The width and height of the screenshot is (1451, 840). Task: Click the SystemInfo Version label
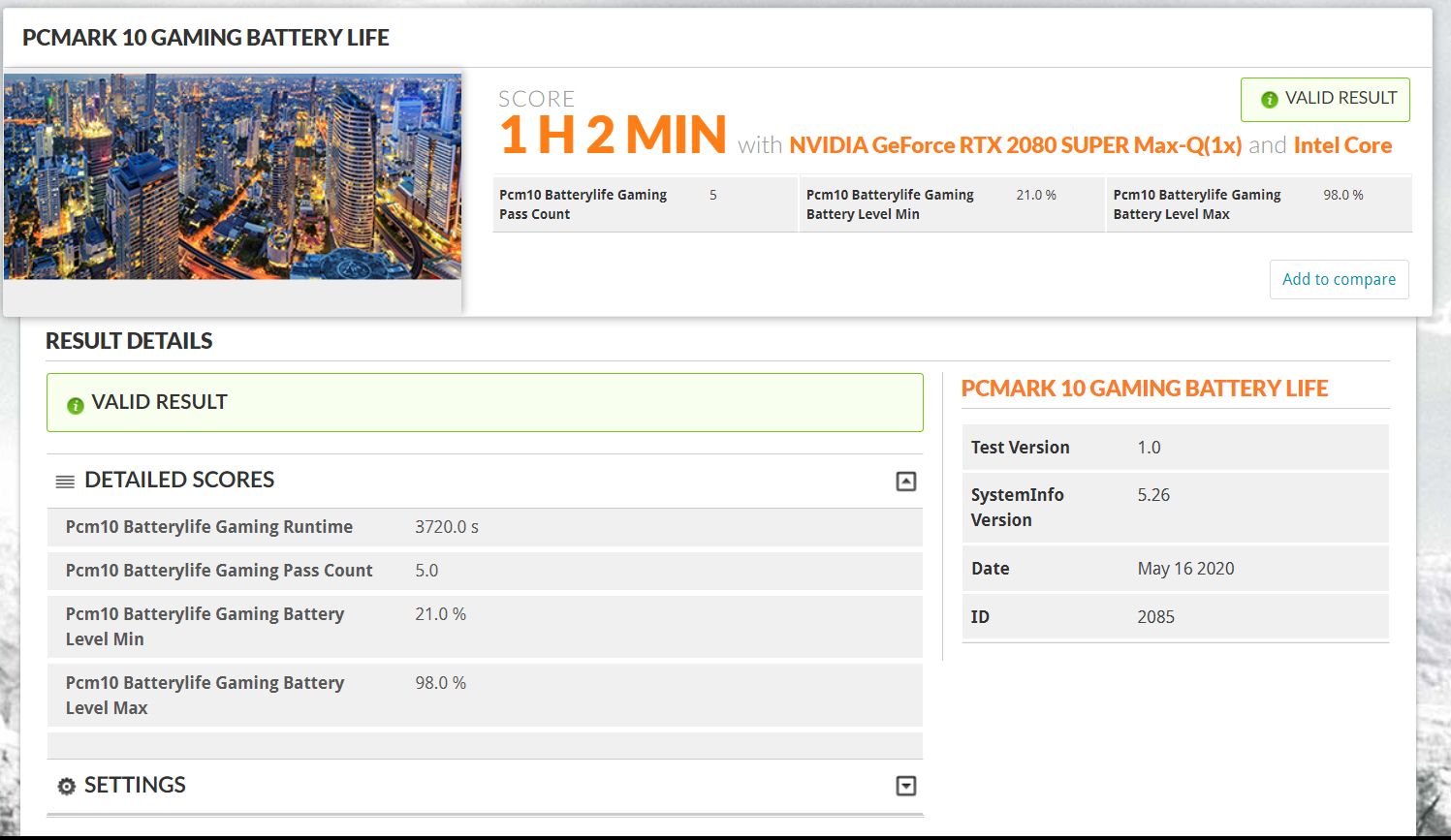pos(1018,508)
